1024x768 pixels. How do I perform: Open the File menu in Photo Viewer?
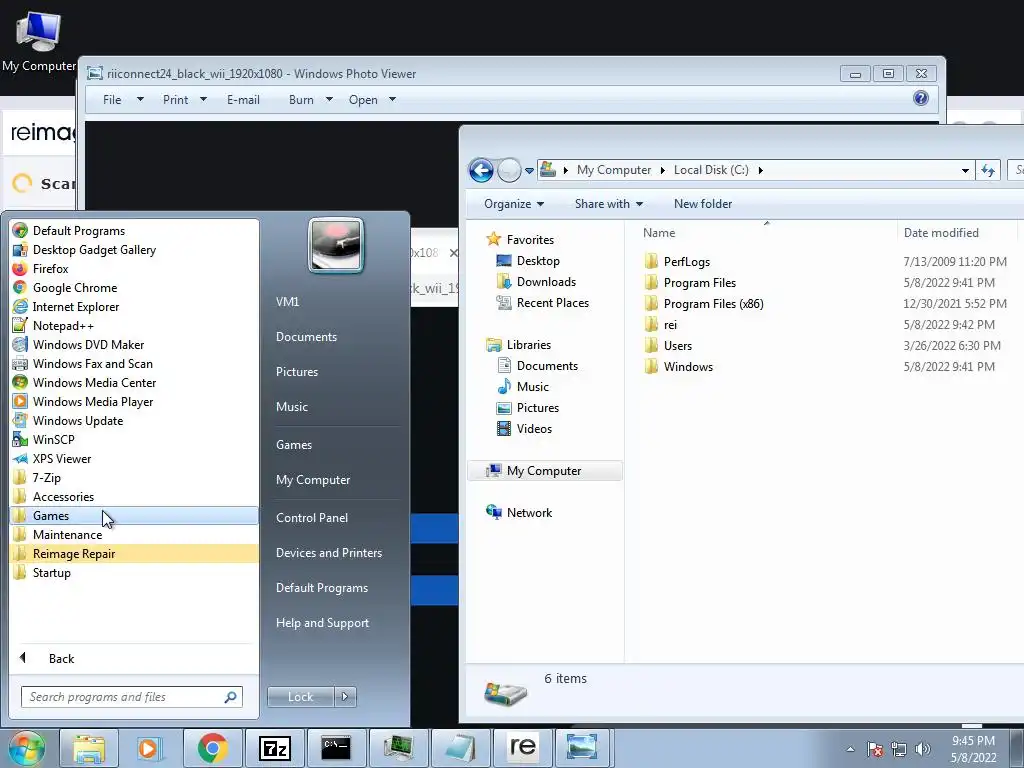123,100
